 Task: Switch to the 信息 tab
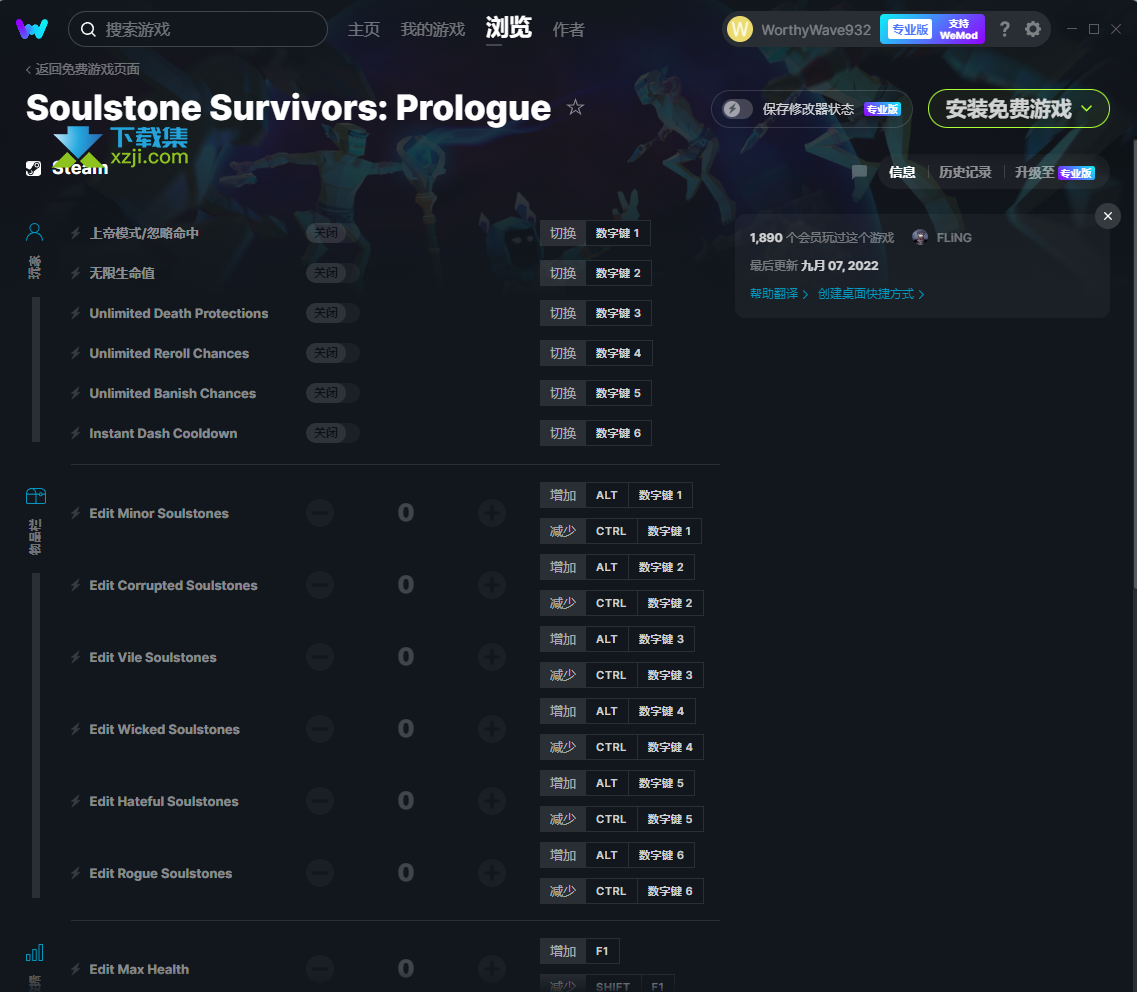tap(902, 172)
